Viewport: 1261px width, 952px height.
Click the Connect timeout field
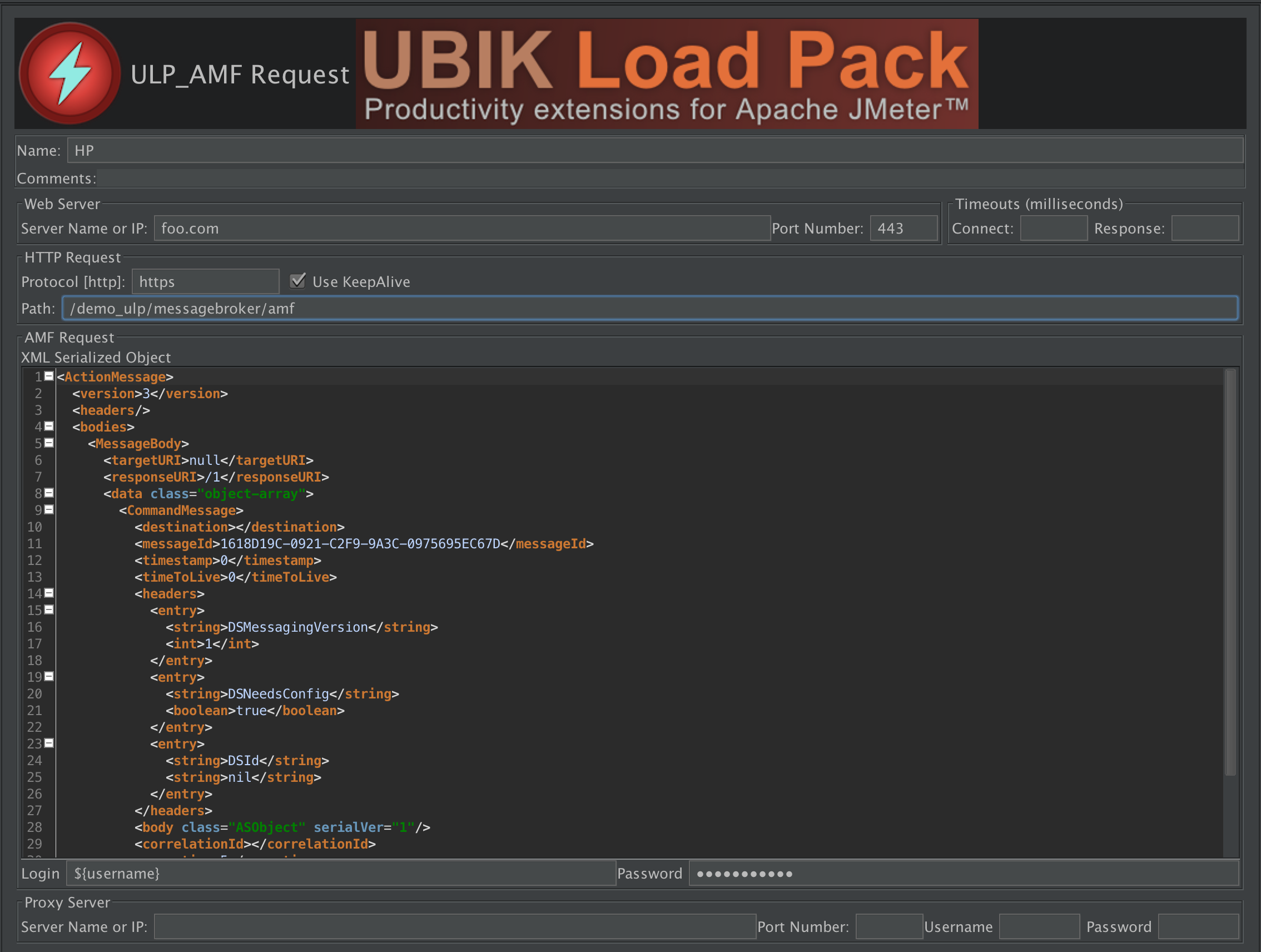coord(1054,228)
